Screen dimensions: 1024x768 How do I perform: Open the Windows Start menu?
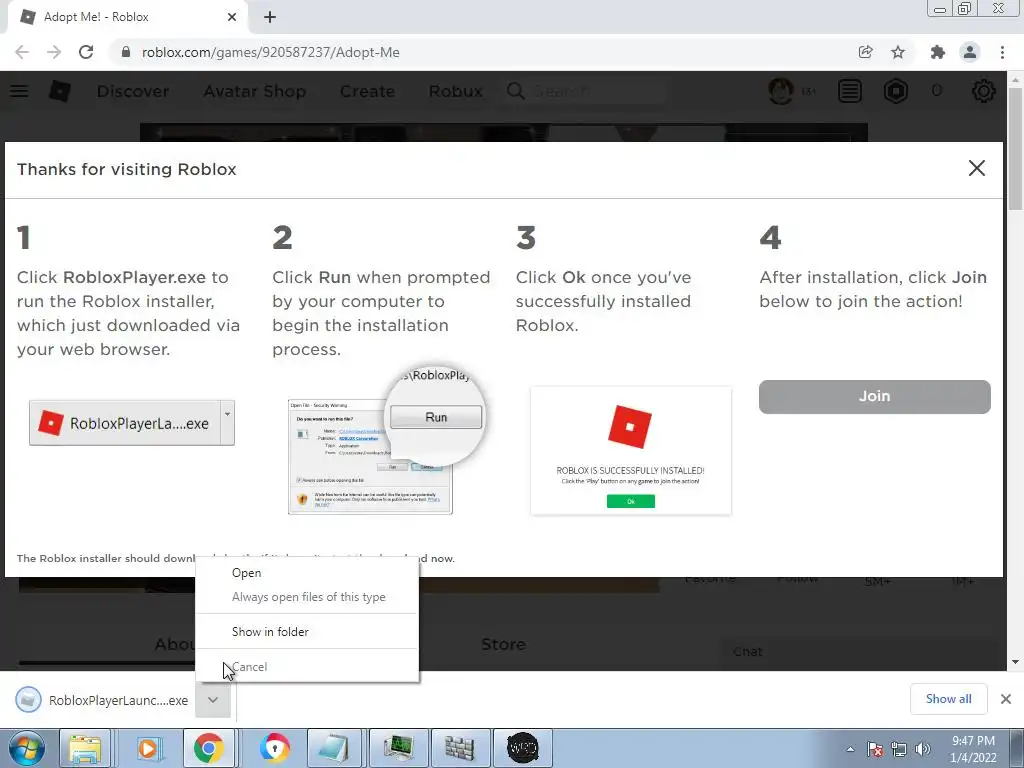click(27, 748)
